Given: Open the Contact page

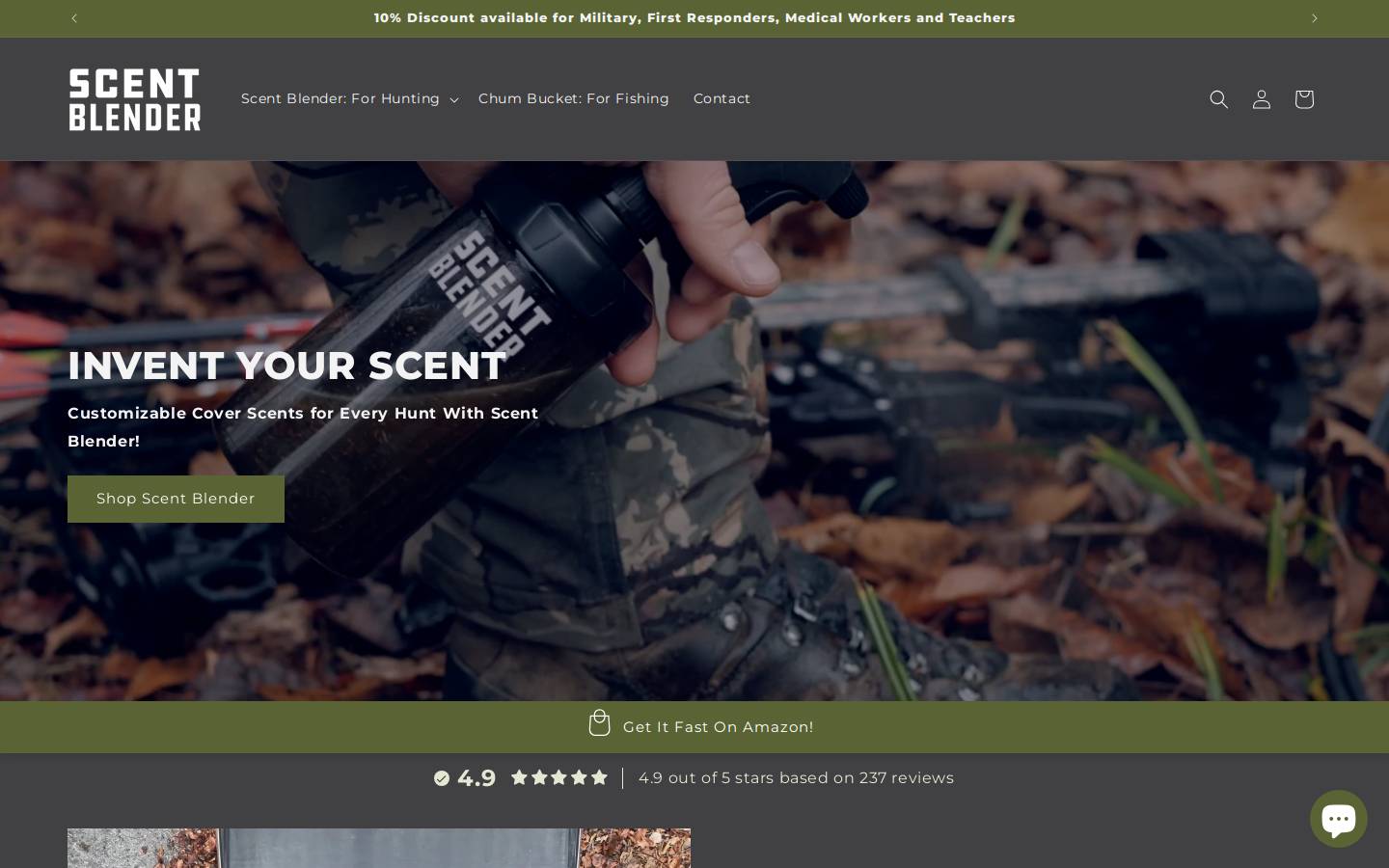Looking at the screenshot, I should [x=722, y=98].
